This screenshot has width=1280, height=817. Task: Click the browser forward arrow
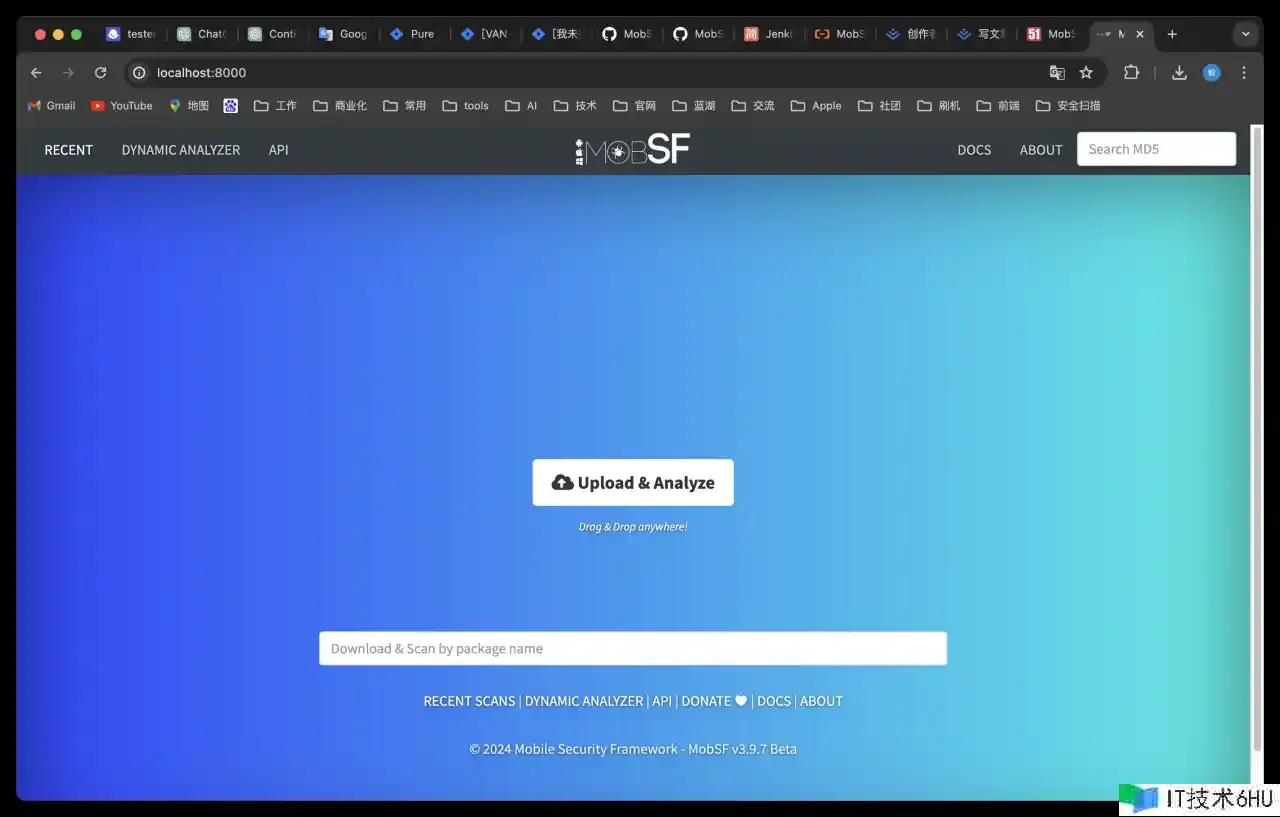click(68, 72)
